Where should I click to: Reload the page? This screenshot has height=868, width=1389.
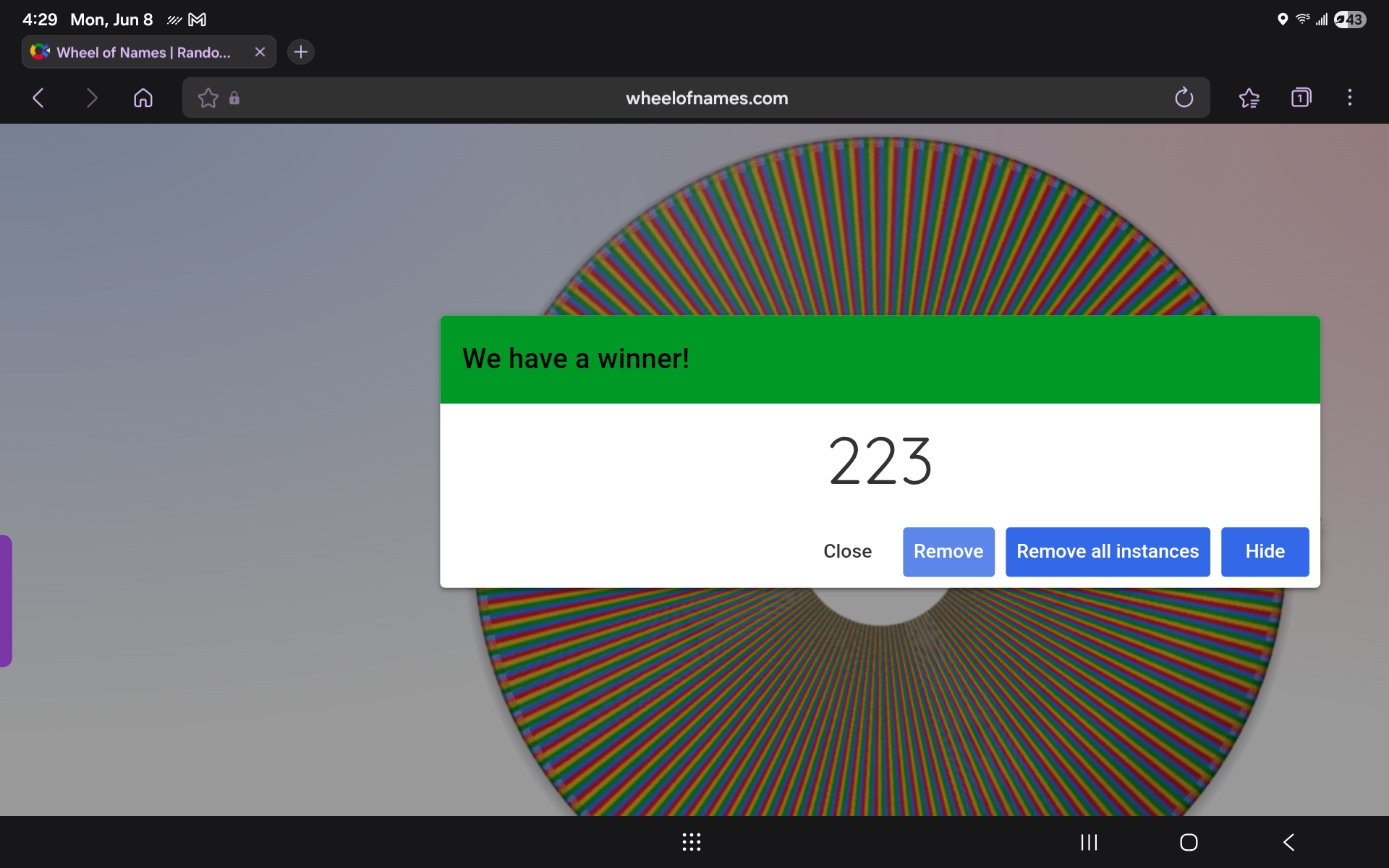1184,98
